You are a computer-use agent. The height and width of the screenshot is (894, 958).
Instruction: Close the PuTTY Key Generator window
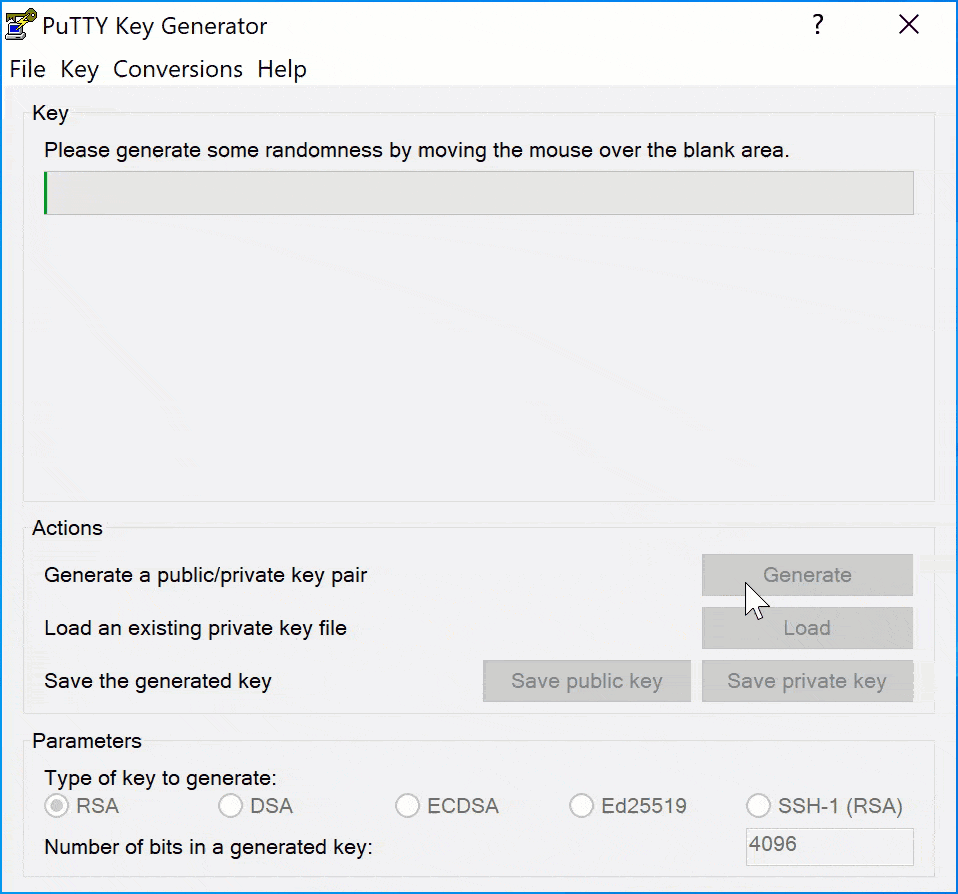click(x=909, y=25)
